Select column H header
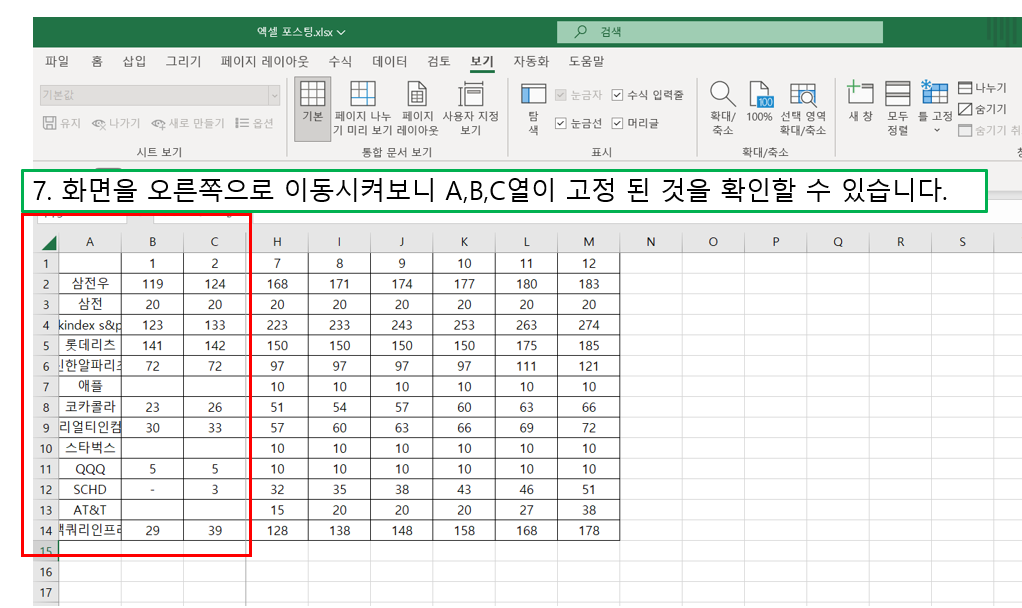Image resolution: width=1022 pixels, height=608 pixels. (x=277, y=242)
